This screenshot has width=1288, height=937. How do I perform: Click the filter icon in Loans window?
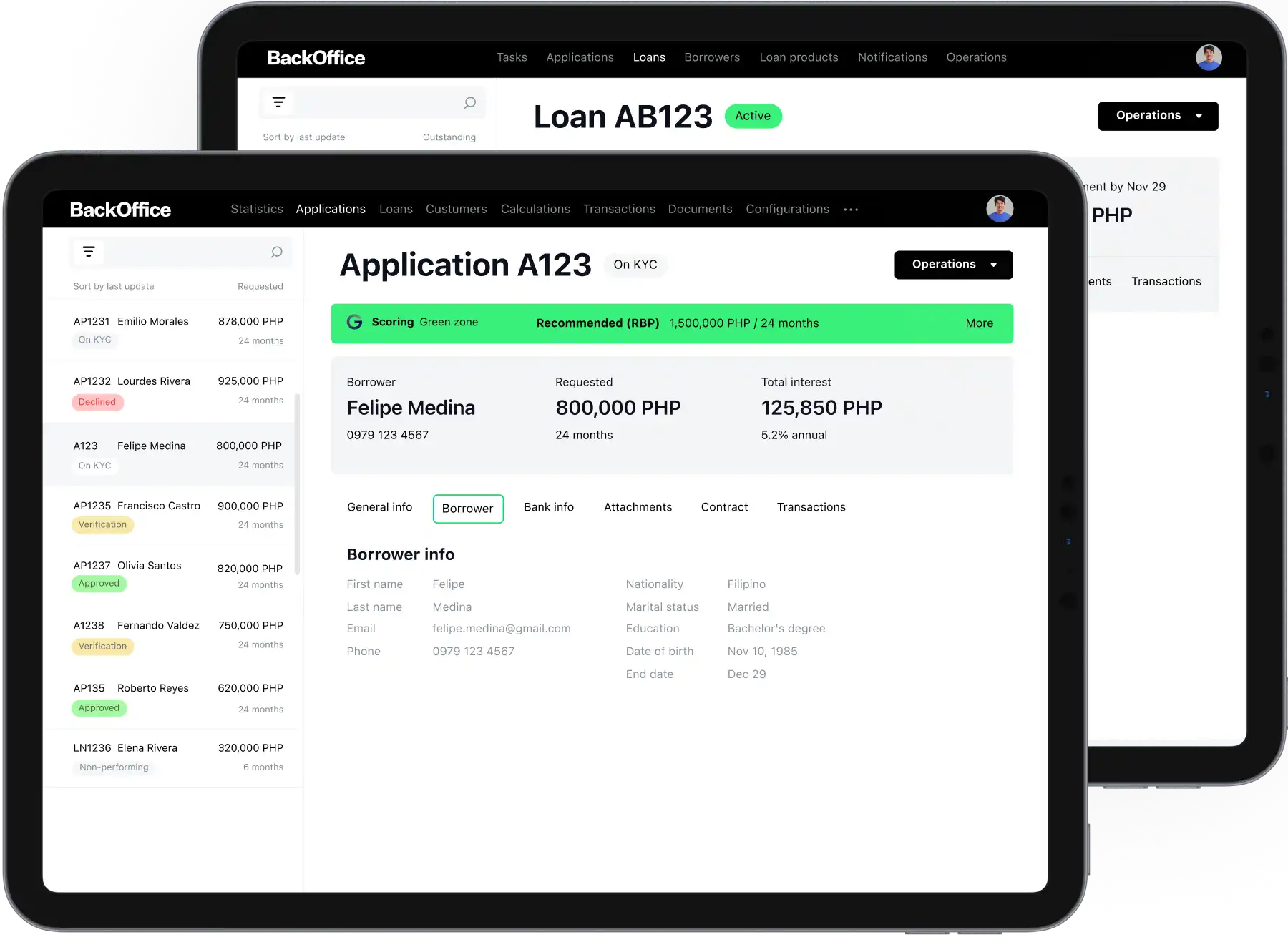[x=278, y=102]
